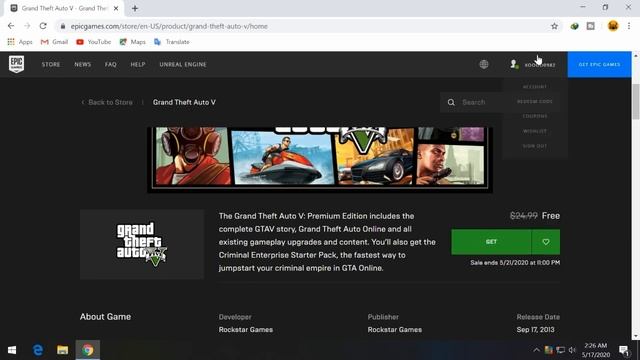
Task: Select Account in the user dropdown
Action: [x=535, y=87]
